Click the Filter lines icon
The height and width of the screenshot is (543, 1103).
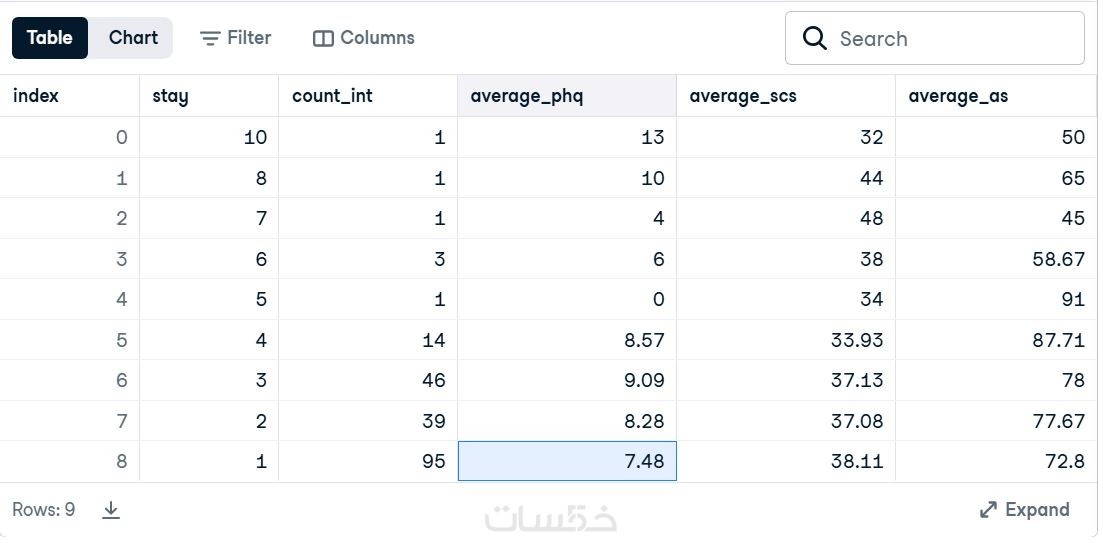tap(209, 38)
